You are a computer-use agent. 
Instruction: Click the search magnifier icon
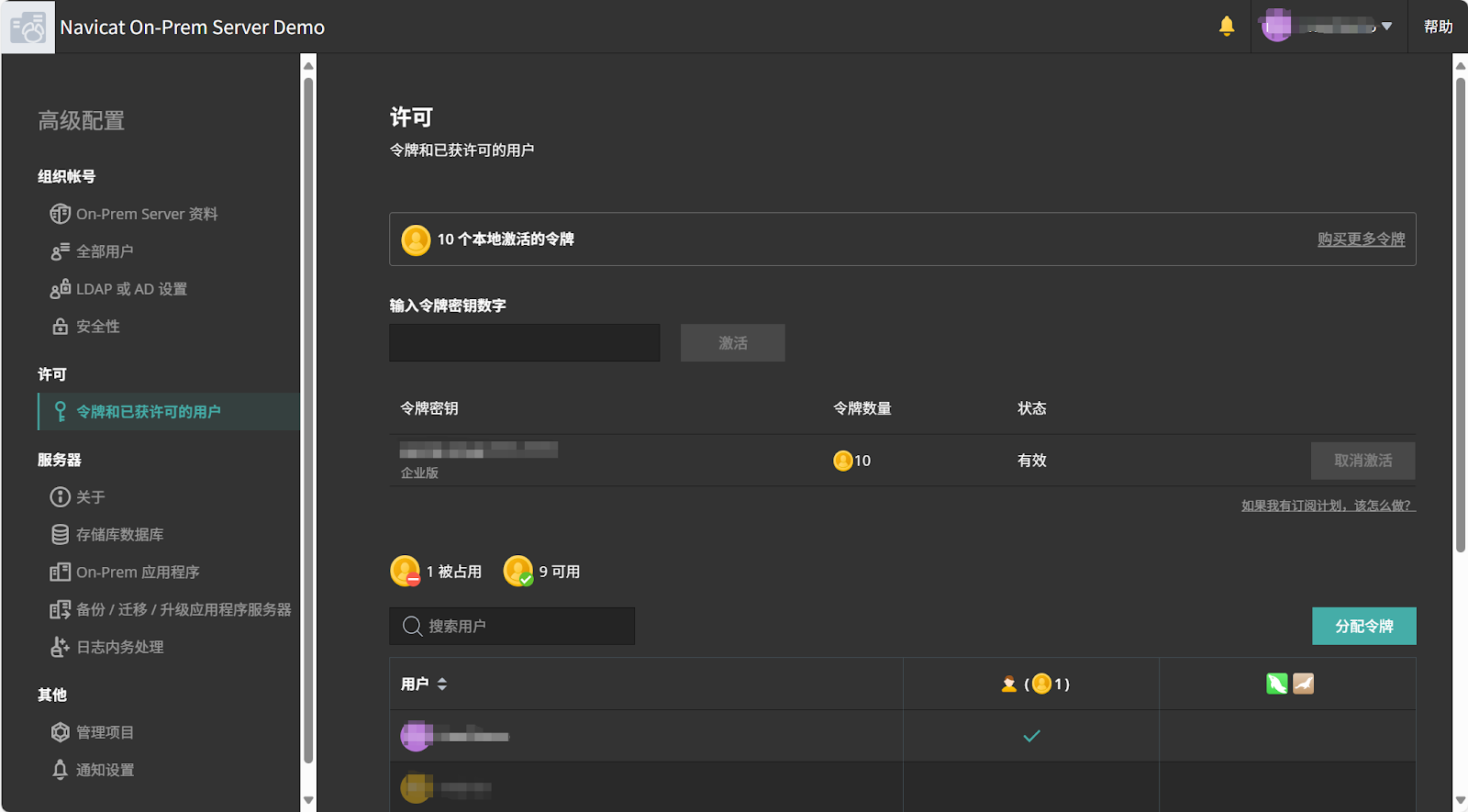[x=412, y=626]
